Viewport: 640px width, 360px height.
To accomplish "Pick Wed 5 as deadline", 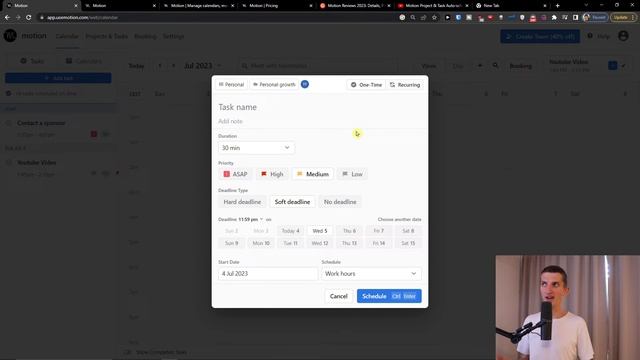I will [x=320, y=231].
